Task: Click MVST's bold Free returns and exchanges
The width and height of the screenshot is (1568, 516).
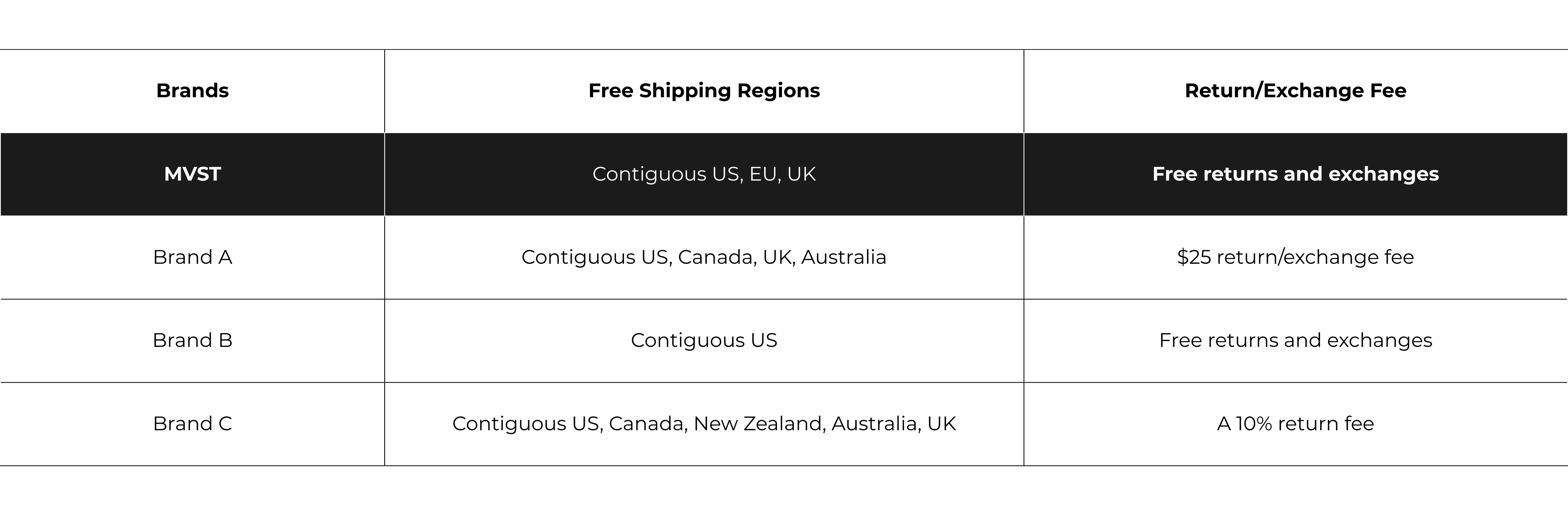Action: [x=1295, y=174]
